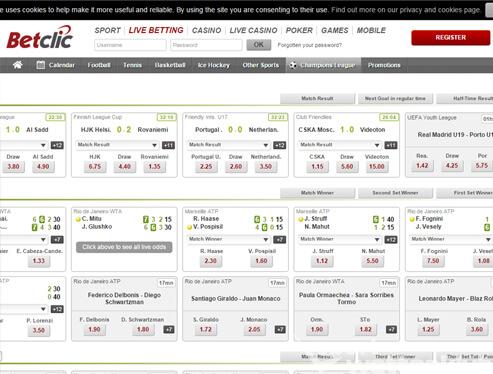Screen dimensions: 493x374
Task: Open the privacy and cookies page link
Action: click(406, 10)
